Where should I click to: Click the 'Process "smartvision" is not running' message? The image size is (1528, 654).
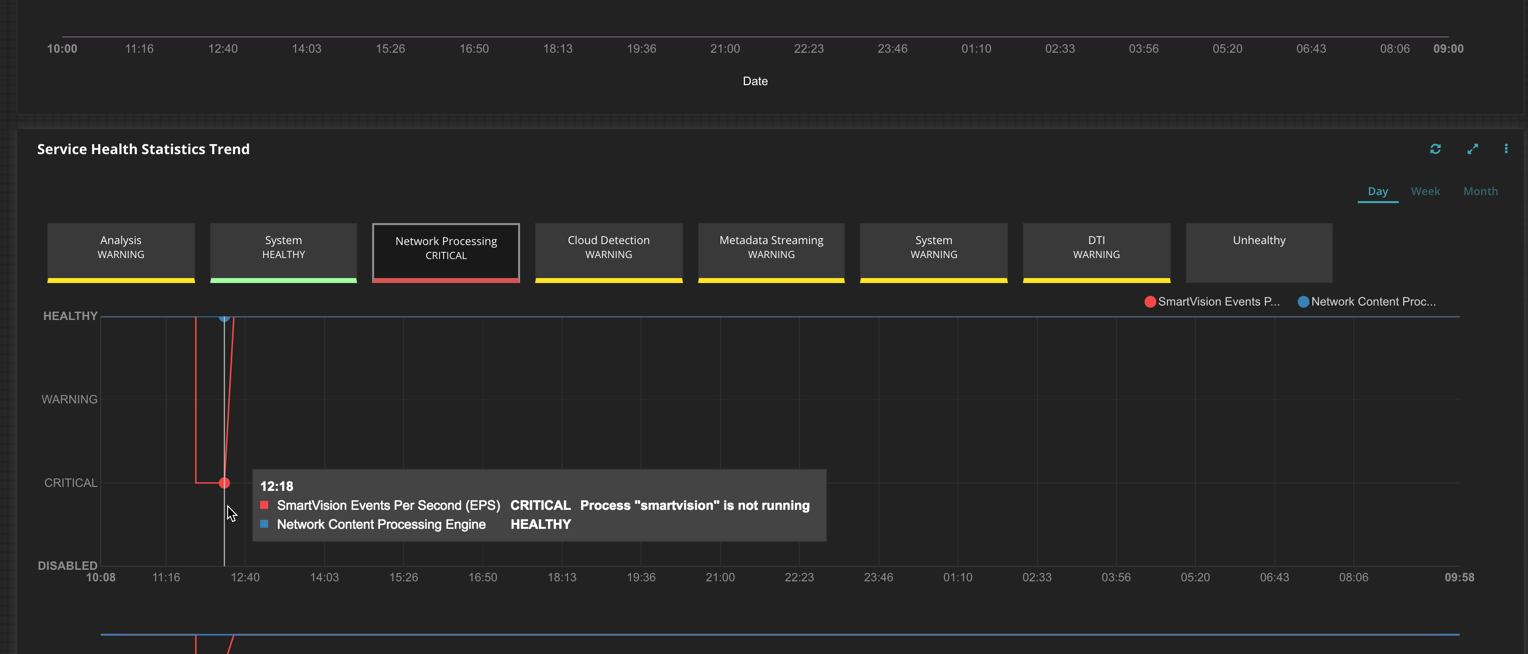coord(695,505)
